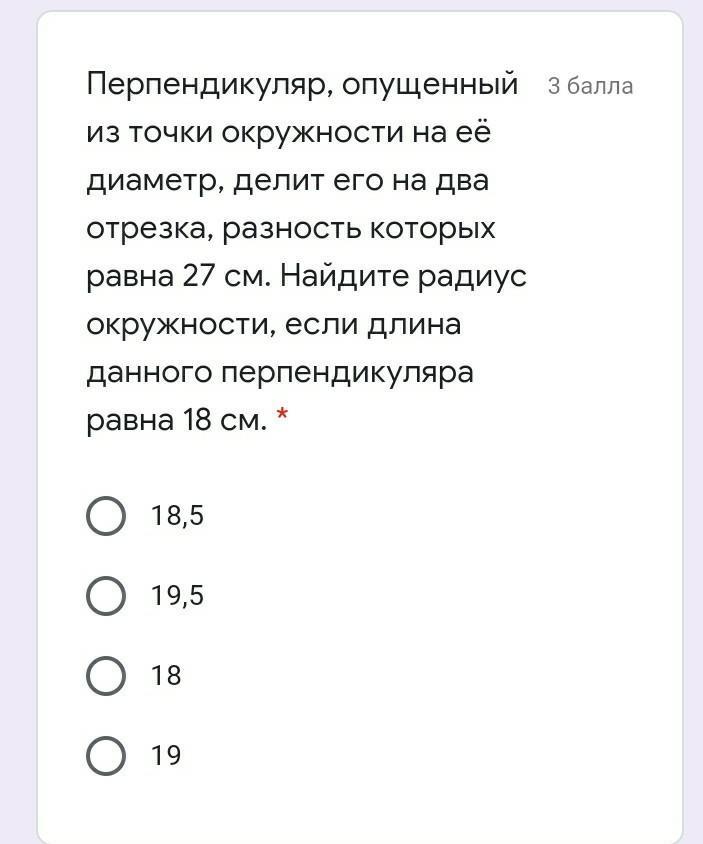Click the line "данного перпендикуляра"
This screenshot has height=844, width=703.
[x=280, y=373]
